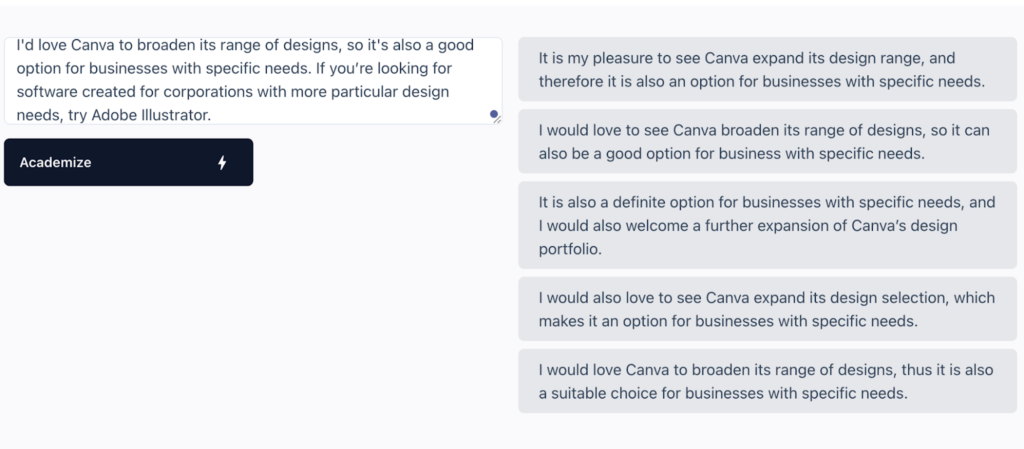The image size is (1024, 449).
Task: Choose the "I would love to see Canva broaden" result
Action: [x=767, y=142]
